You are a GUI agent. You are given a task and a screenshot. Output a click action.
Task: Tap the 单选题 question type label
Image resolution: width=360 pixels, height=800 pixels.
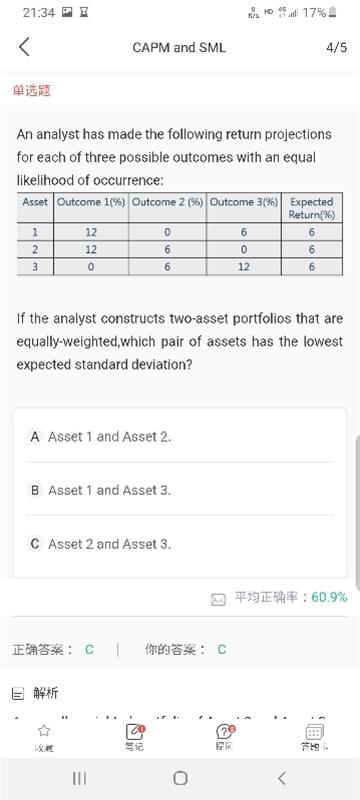(x=32, y=91)
